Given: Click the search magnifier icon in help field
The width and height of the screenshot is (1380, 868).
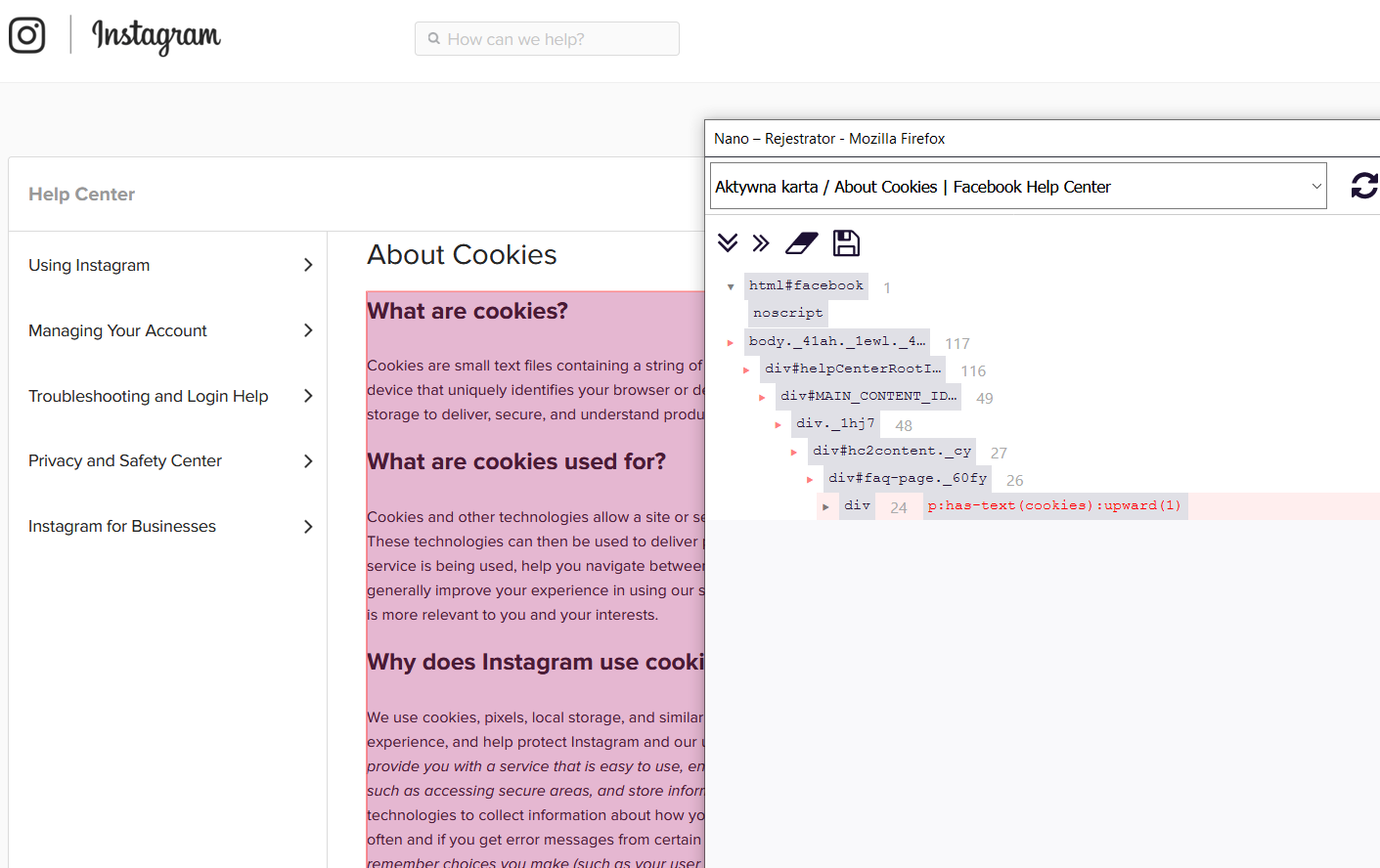Looking at the screenshot, I should [434, 39].
